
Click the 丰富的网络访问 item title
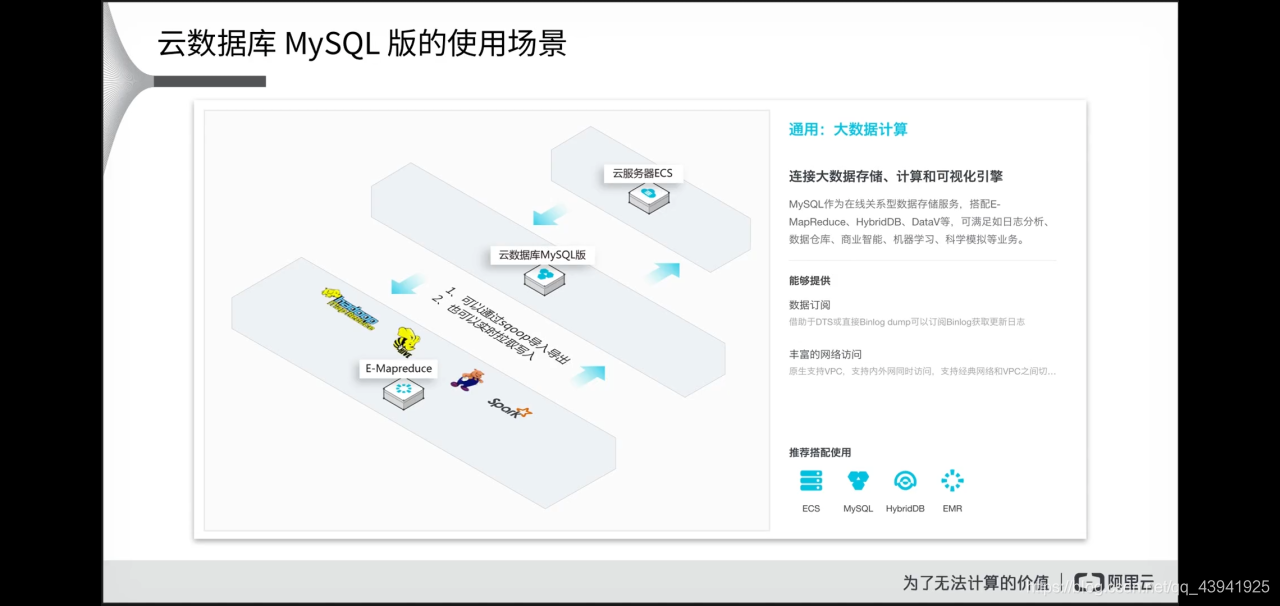(x=825, y=354)
